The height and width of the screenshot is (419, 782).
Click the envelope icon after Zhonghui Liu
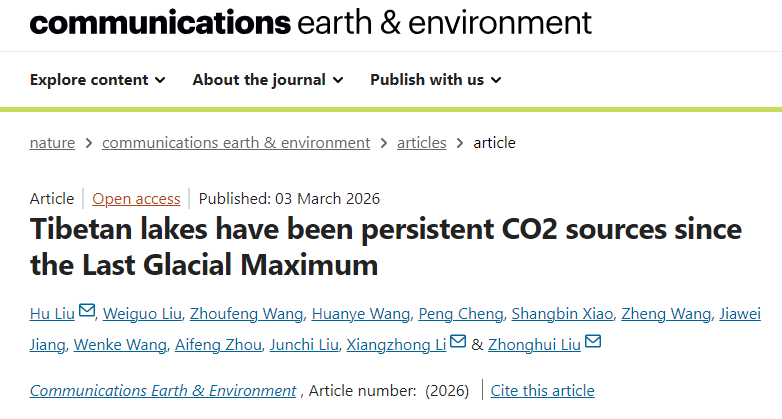pyautogui.click(x=593, y=343)
